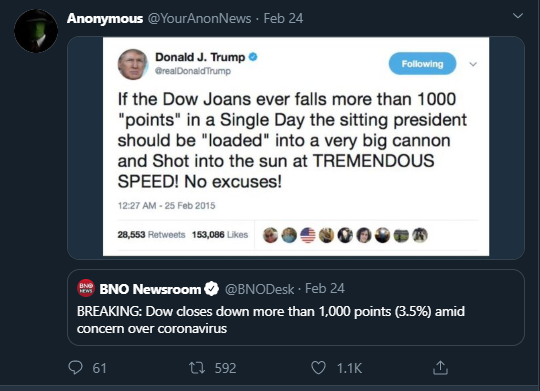Open the @YourAnonNews handle
This screenshot has height=391, width=540.
pyautogui.click(x=199, y=18)
